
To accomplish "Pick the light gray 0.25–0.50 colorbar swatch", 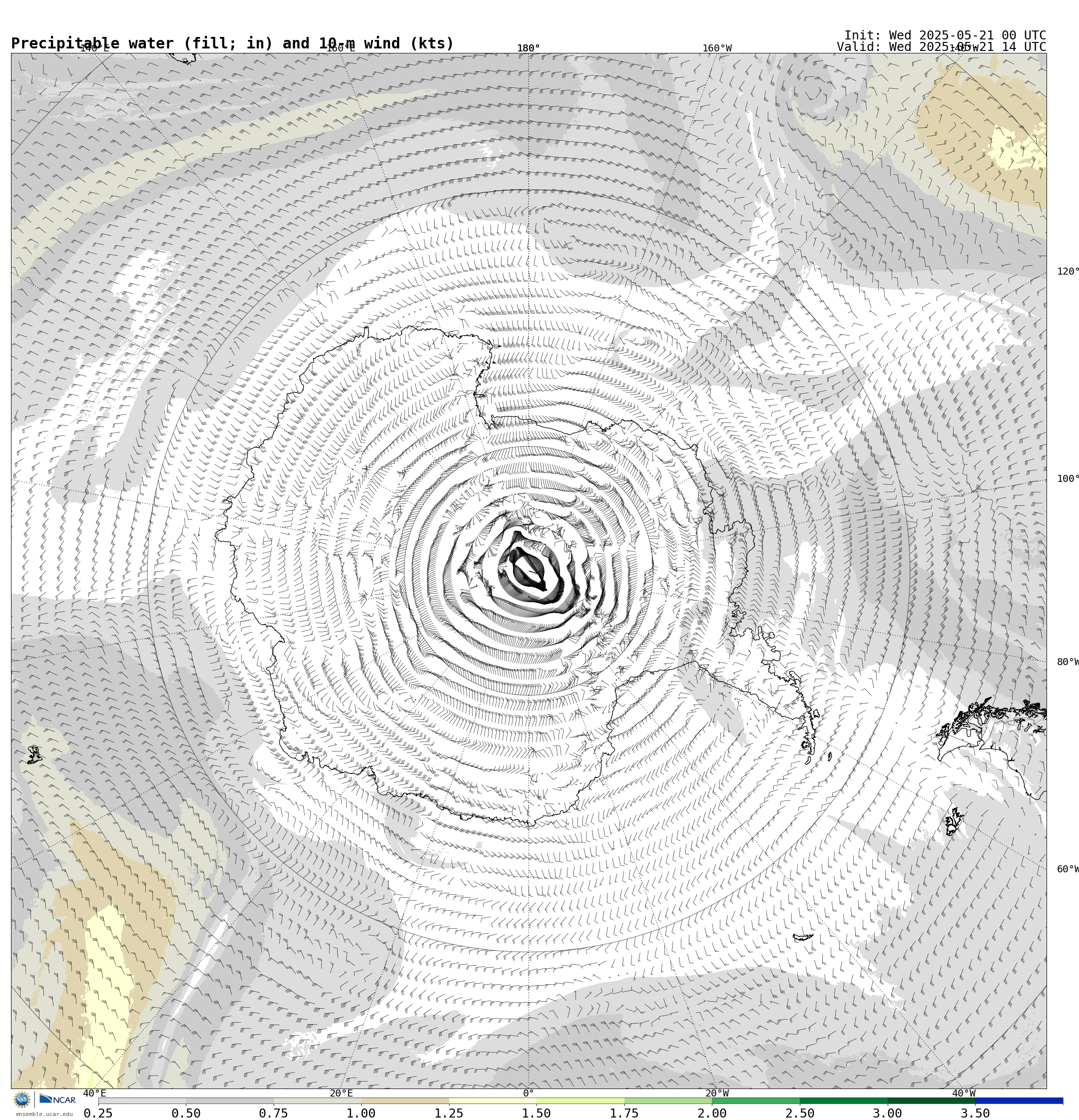I will click(x=142, y=1101).
